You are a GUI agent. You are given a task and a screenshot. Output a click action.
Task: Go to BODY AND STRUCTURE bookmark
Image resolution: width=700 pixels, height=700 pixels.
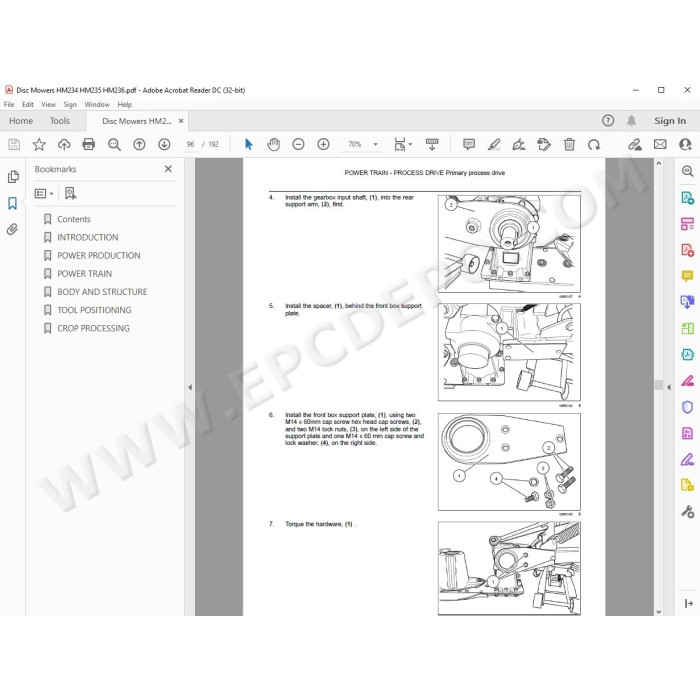click(x=102, y=292)
